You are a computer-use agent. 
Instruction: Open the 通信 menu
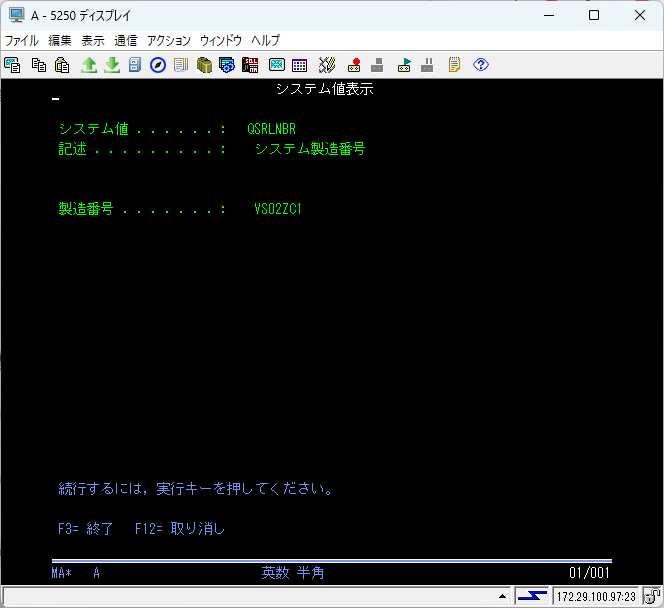click(x=126, y=41)
